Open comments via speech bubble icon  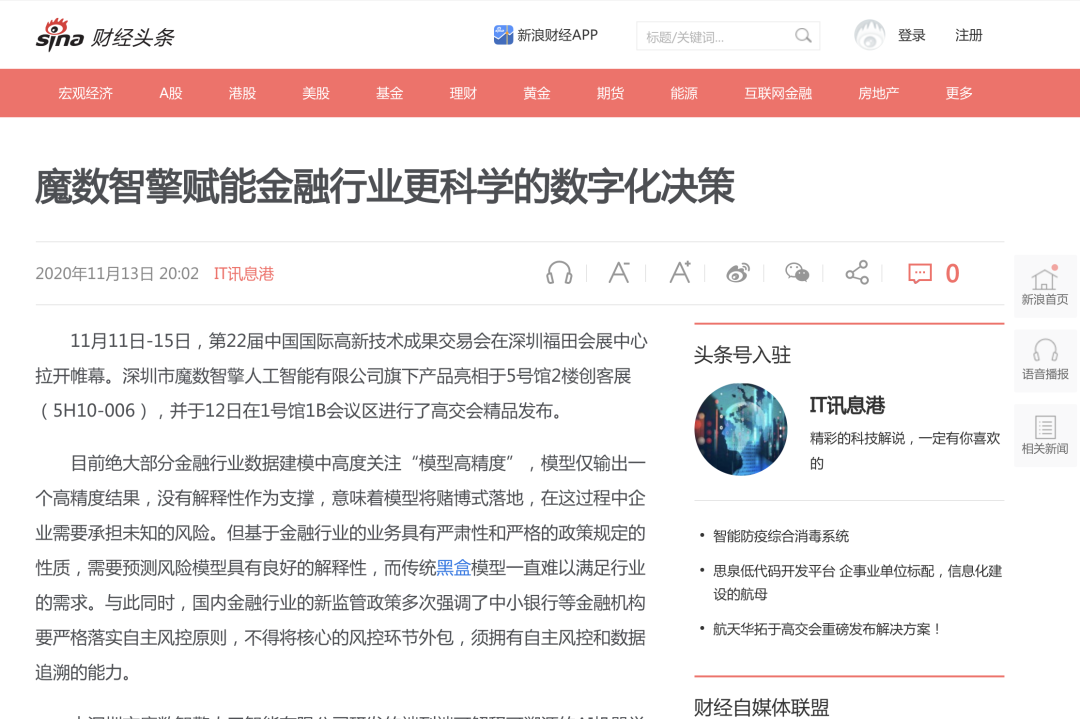point(920,273)
